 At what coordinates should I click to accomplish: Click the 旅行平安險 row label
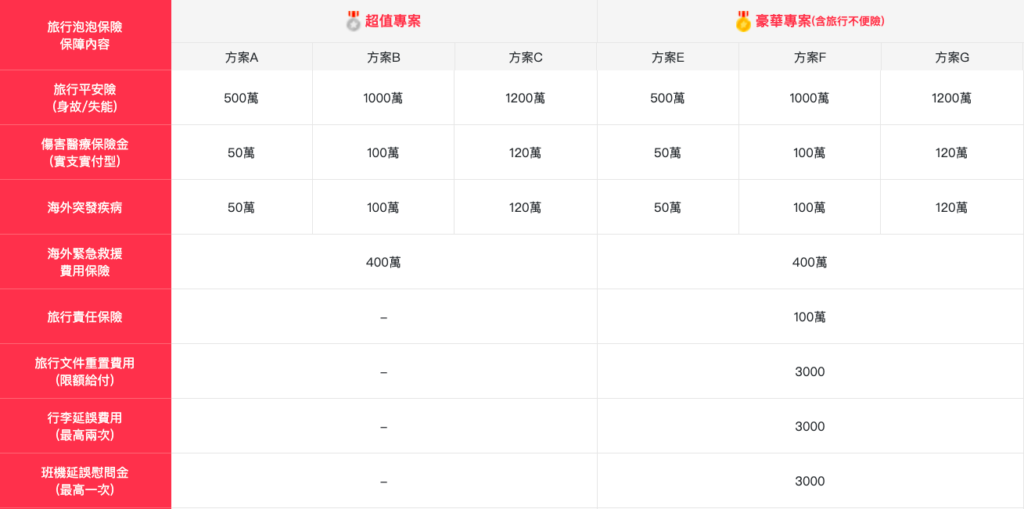pyautogui.click(x=85, y=98)
